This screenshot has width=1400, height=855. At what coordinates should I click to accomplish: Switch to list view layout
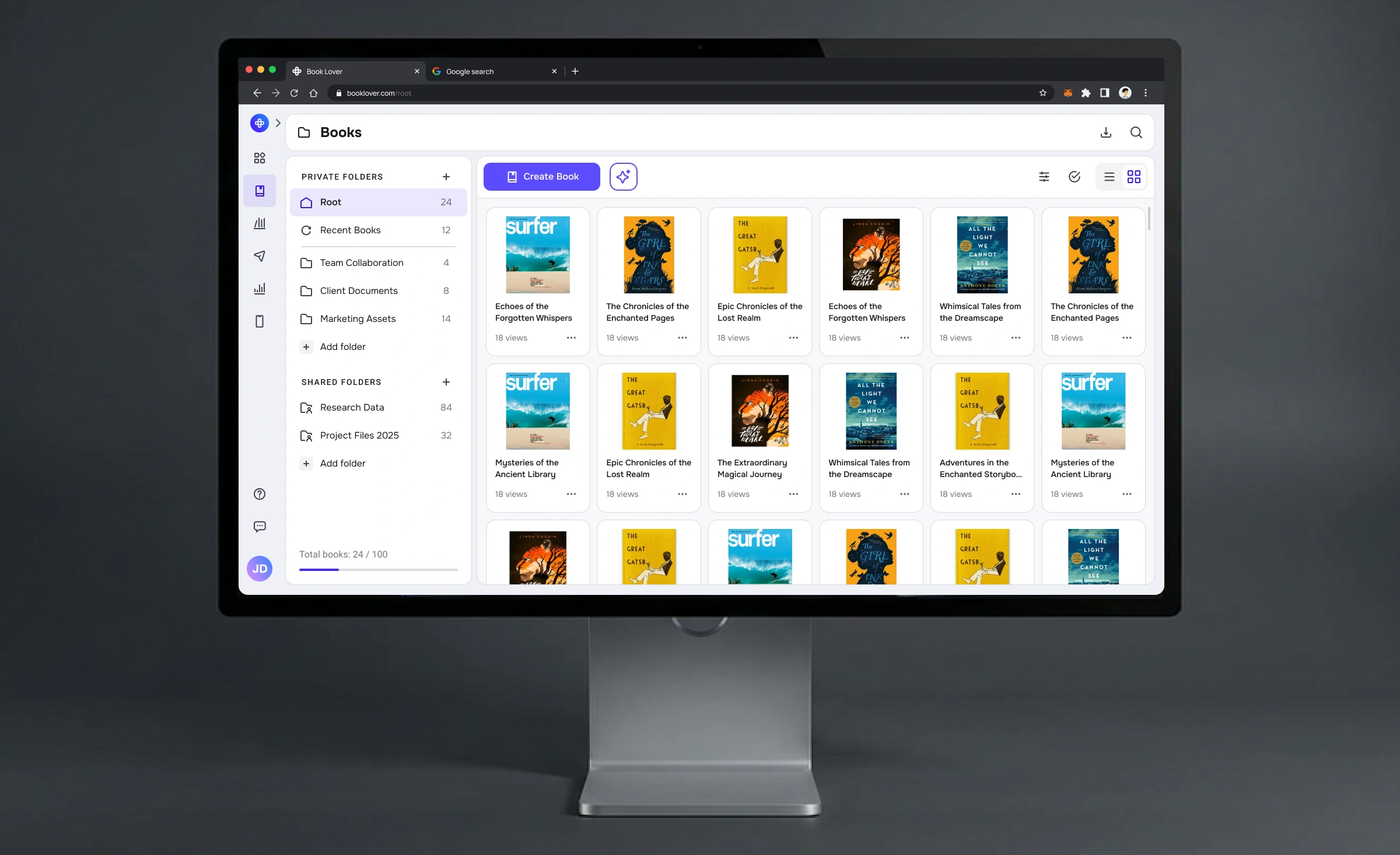coord(1109,177)
